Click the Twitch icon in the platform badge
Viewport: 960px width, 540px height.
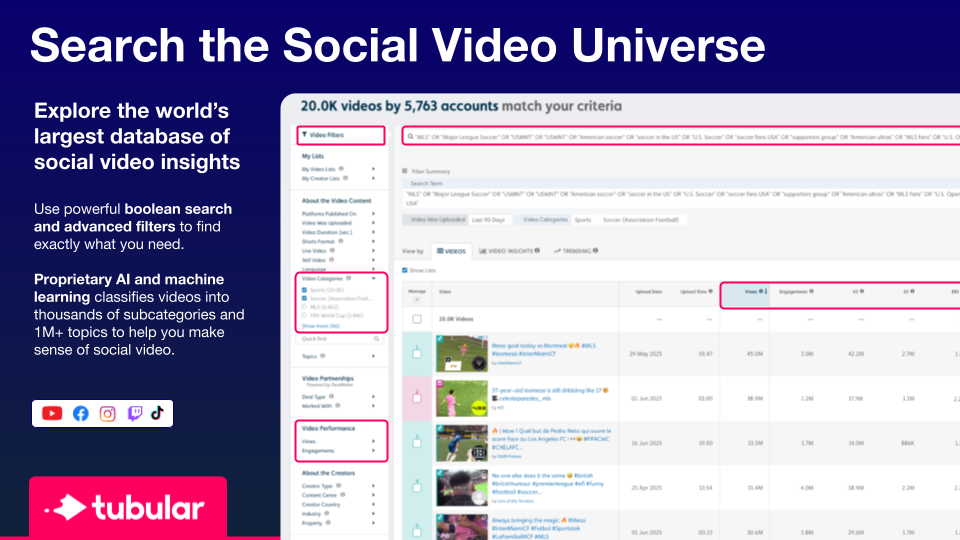tap(135, 413)
